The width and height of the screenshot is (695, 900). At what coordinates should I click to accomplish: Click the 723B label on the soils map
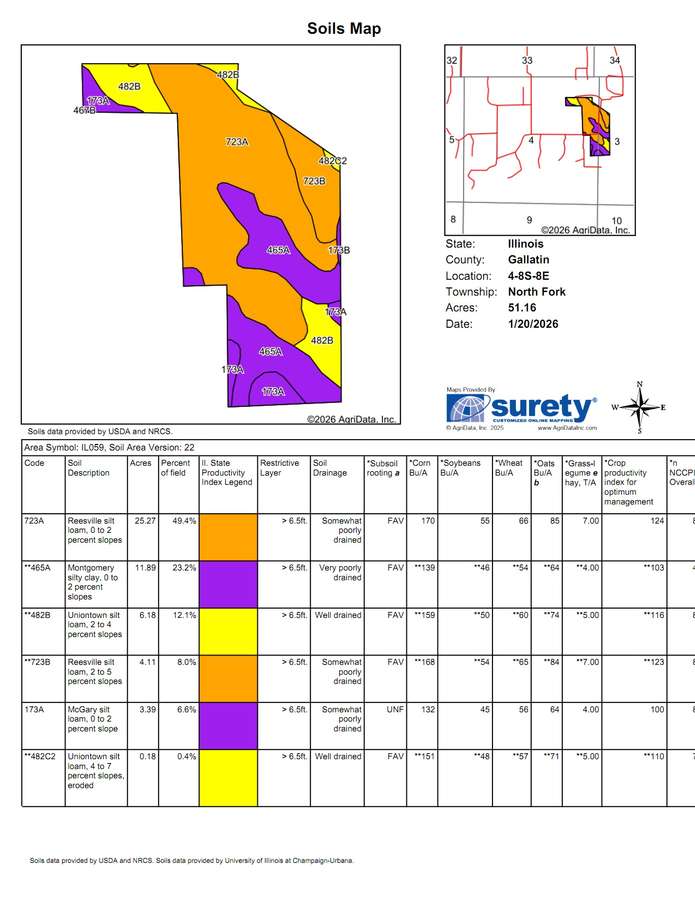click(x=313, y=181)
